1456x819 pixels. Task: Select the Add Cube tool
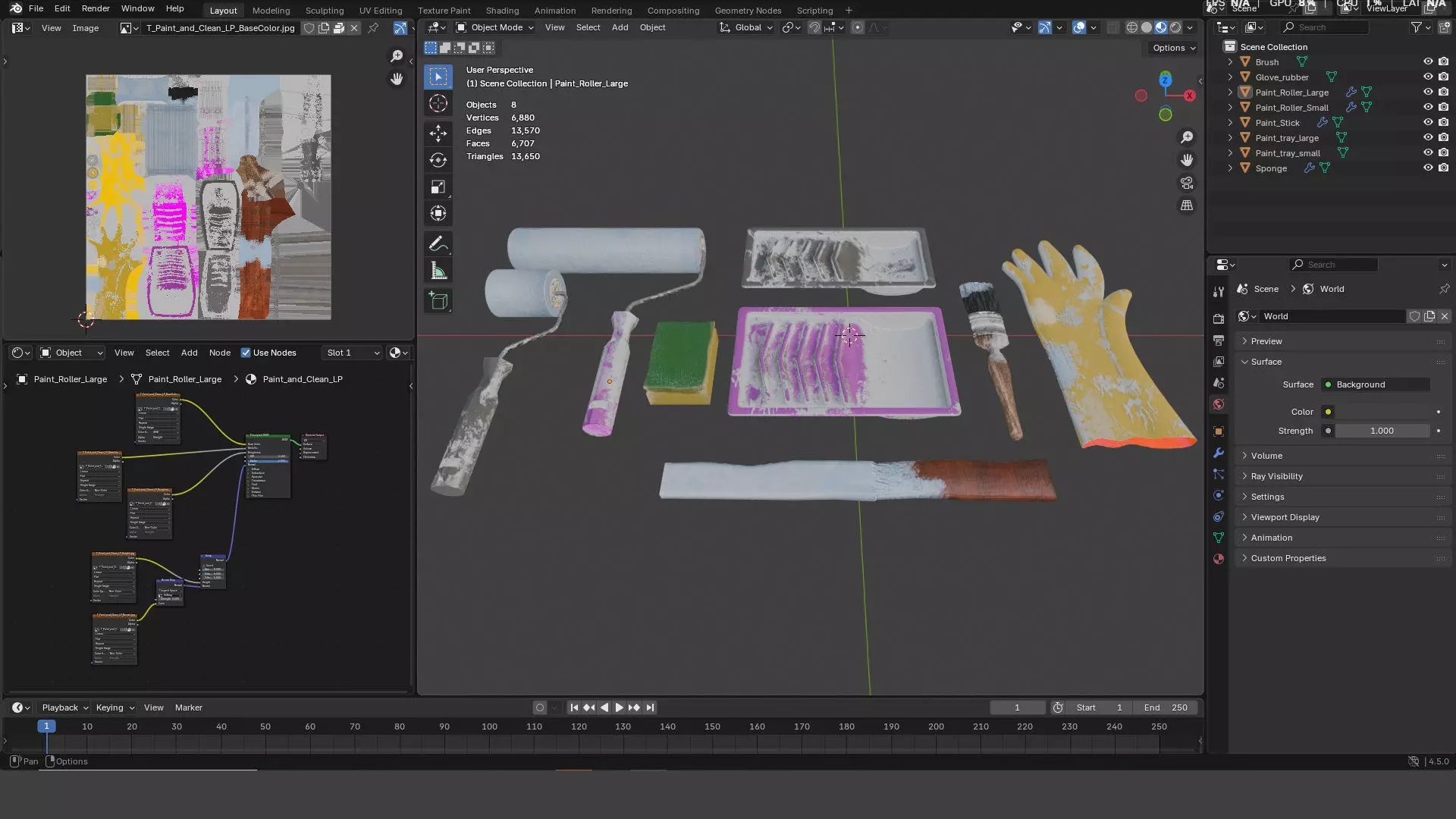438,301
